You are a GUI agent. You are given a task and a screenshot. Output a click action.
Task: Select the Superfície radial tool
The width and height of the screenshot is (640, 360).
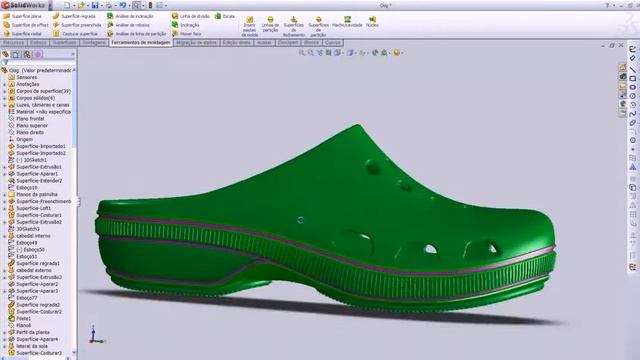point(22,34)
